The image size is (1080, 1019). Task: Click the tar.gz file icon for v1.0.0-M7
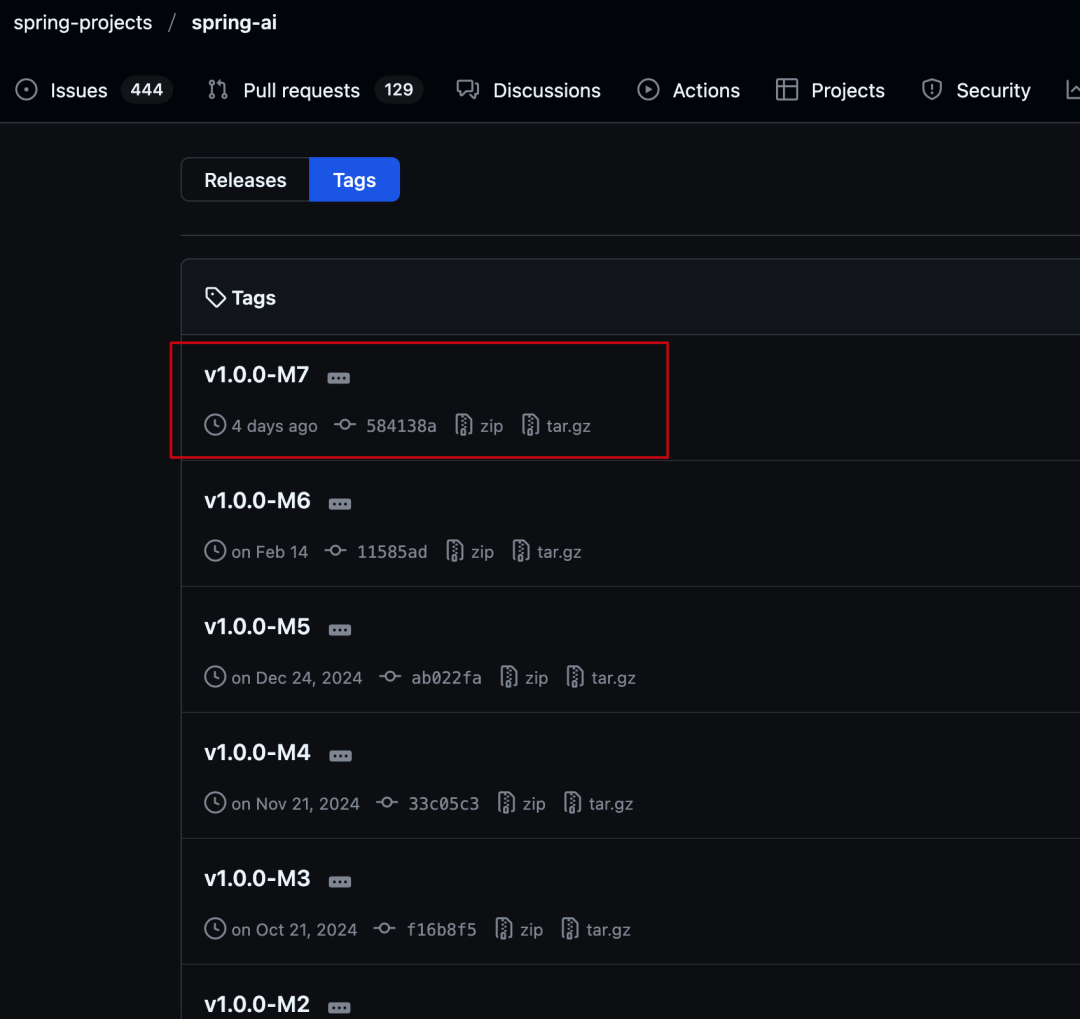point(530,425)
